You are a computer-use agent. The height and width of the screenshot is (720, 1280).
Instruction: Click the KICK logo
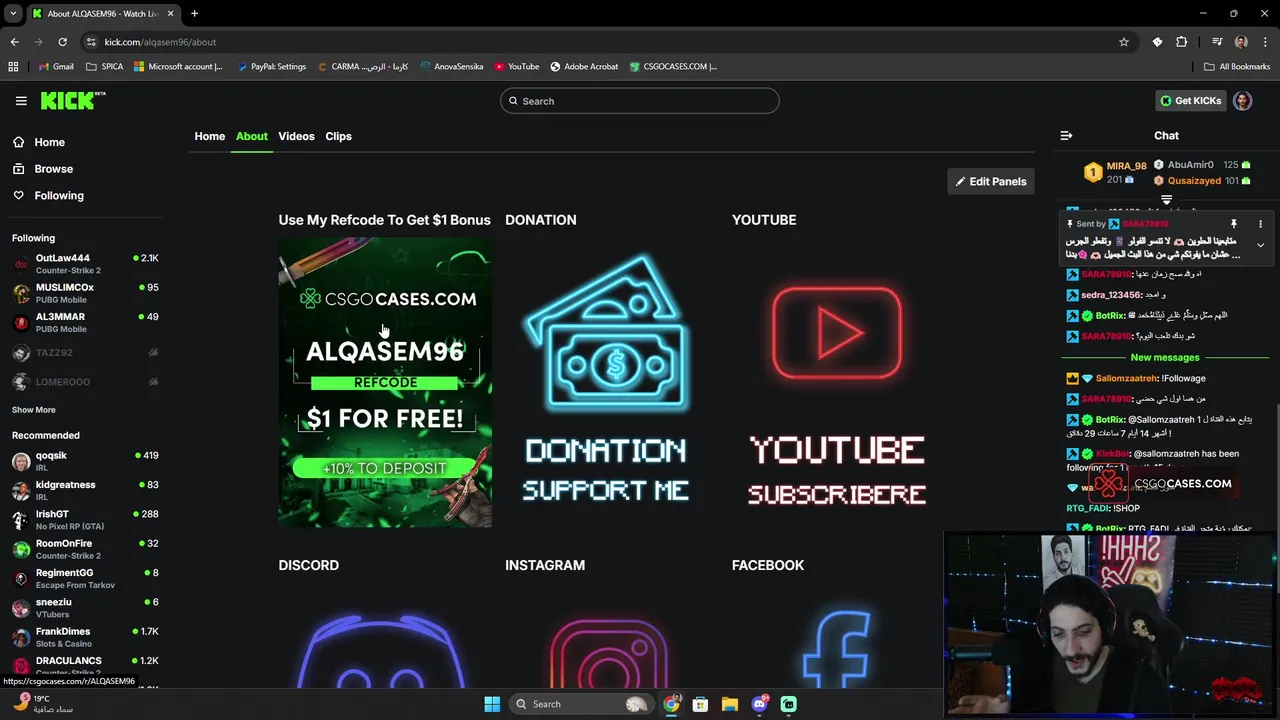click(73, 100)
